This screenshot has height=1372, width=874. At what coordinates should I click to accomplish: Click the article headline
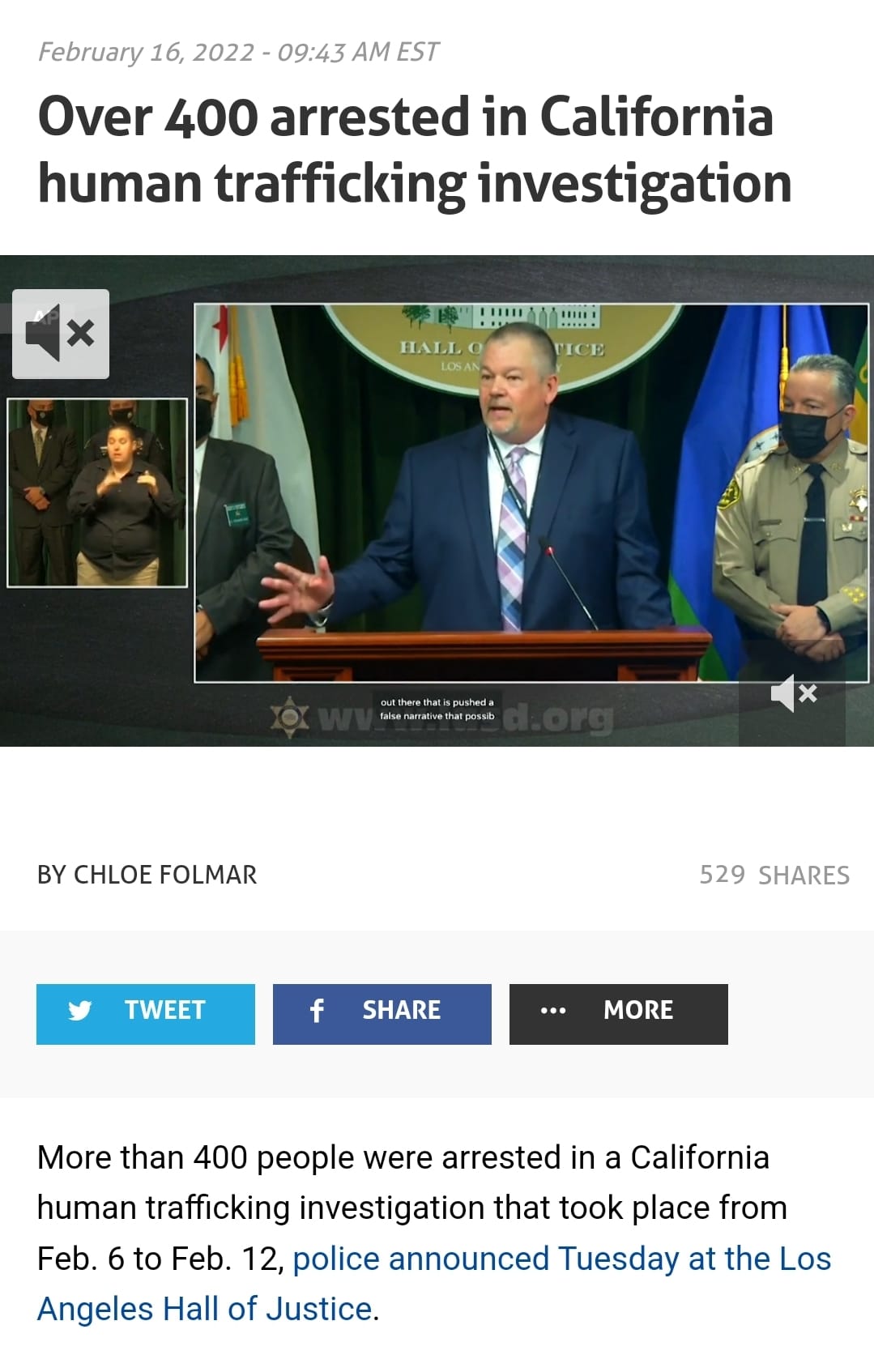pos(414,149)
